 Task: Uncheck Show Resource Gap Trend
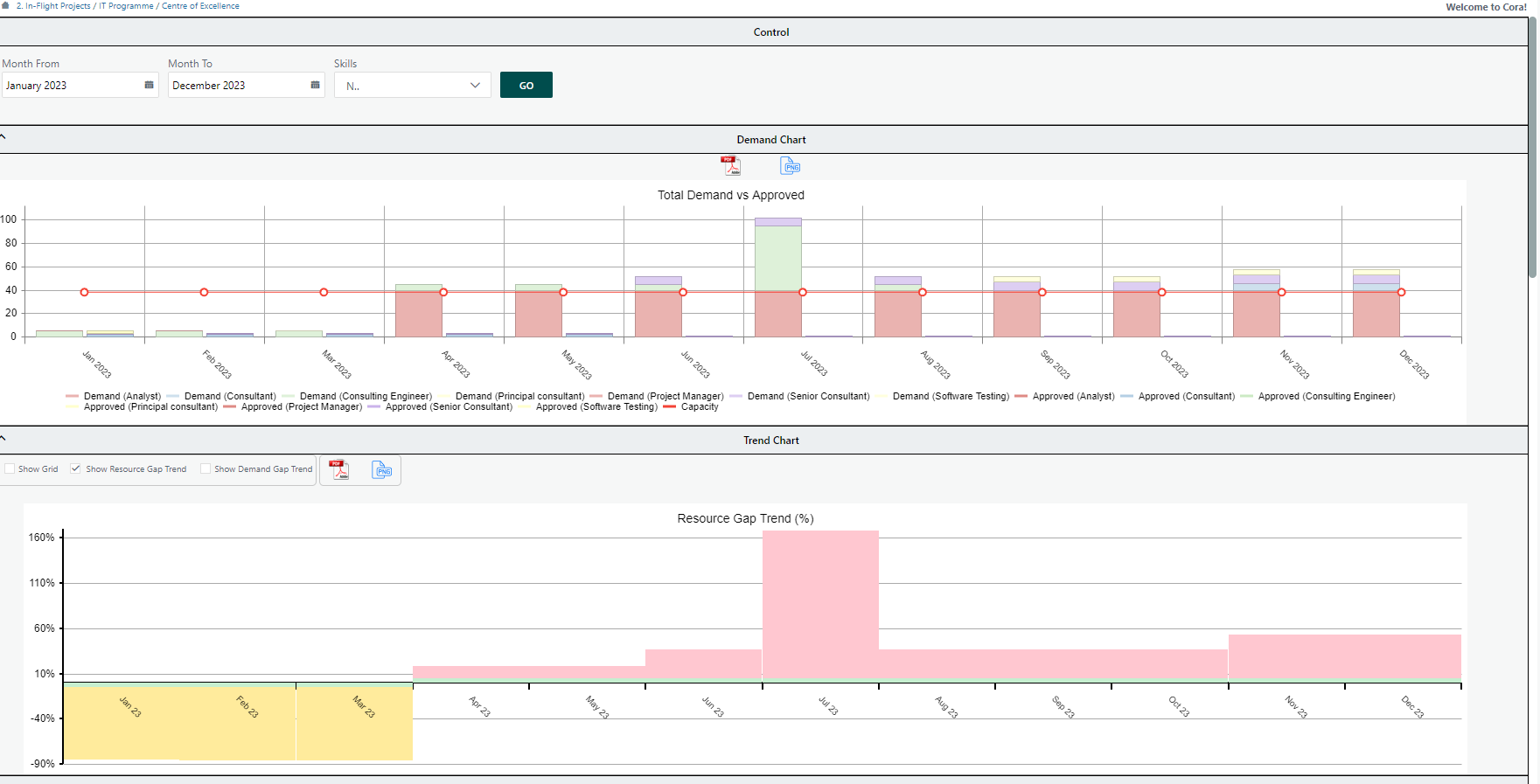76,469
